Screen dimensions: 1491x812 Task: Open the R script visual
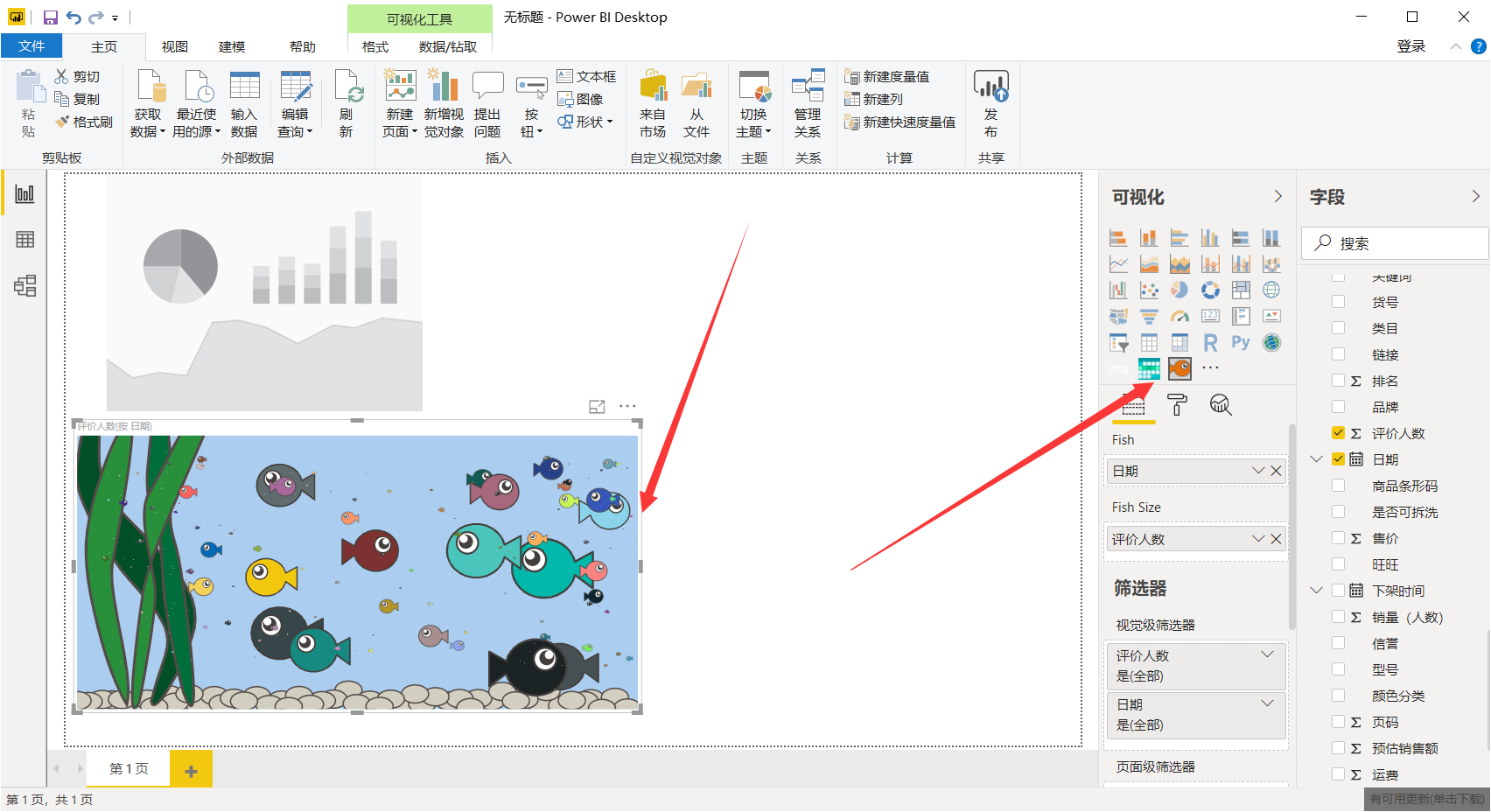[1209, 343]
